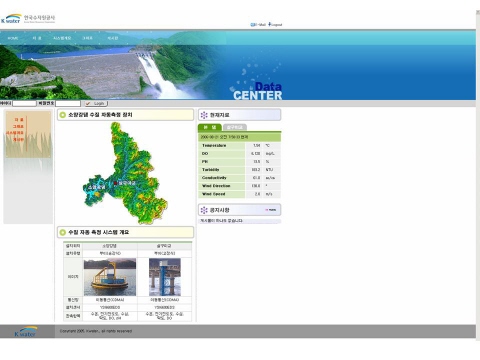This screenshot has height=360, width=480.
Task: Open 시스템개요 in the top navigation bar
Action: pos(62,38)
